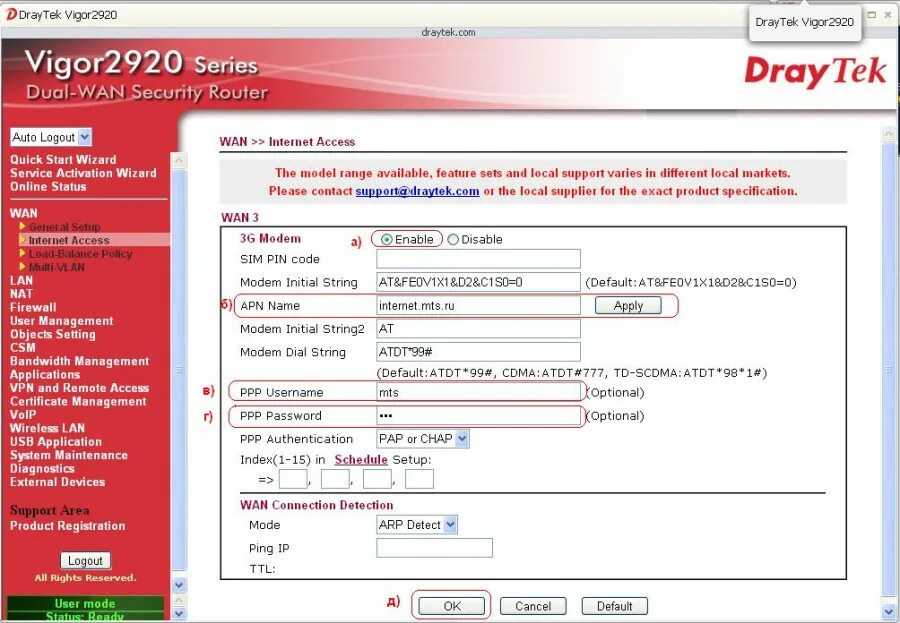Viewport: 900px width, 623px height.
Task: Click the OK button to save settings
Action: tap(452, 606)
